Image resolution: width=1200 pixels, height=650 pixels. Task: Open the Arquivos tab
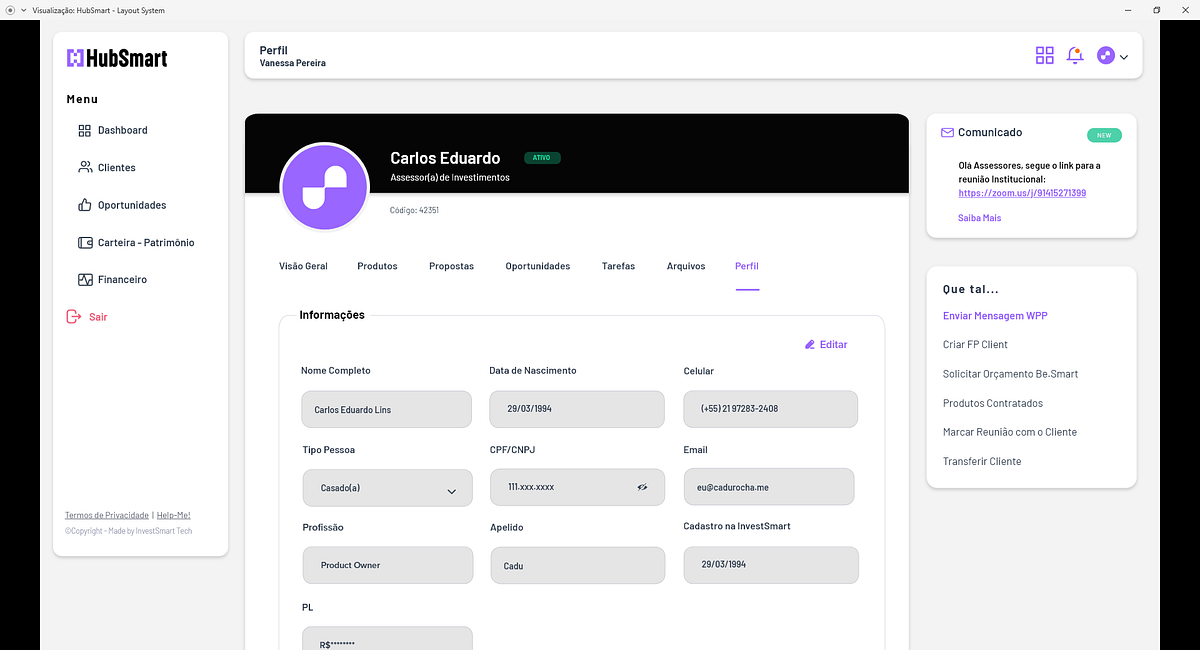tap(686, 266)
